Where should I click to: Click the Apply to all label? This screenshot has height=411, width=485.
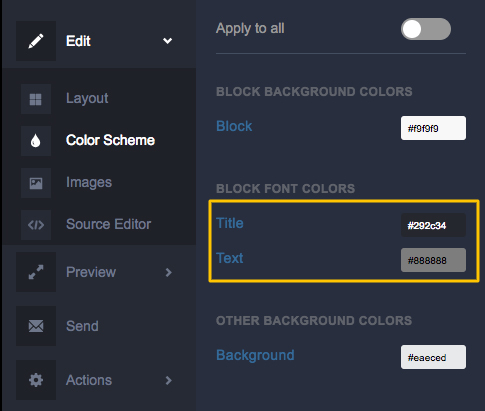[x=250, y=29]
